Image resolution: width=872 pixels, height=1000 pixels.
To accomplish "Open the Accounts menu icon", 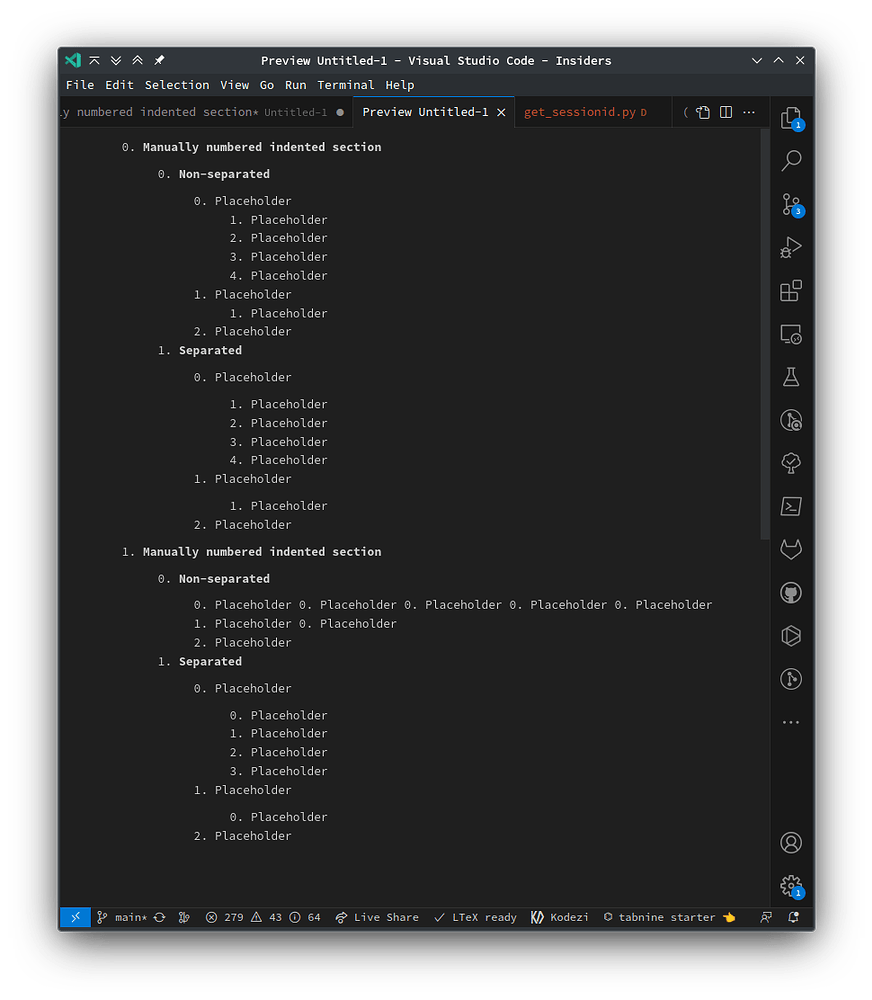I will click(x=791, y=843).
